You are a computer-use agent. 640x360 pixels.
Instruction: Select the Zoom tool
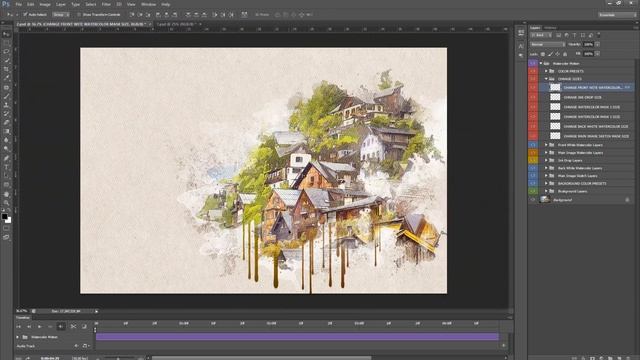6,203
